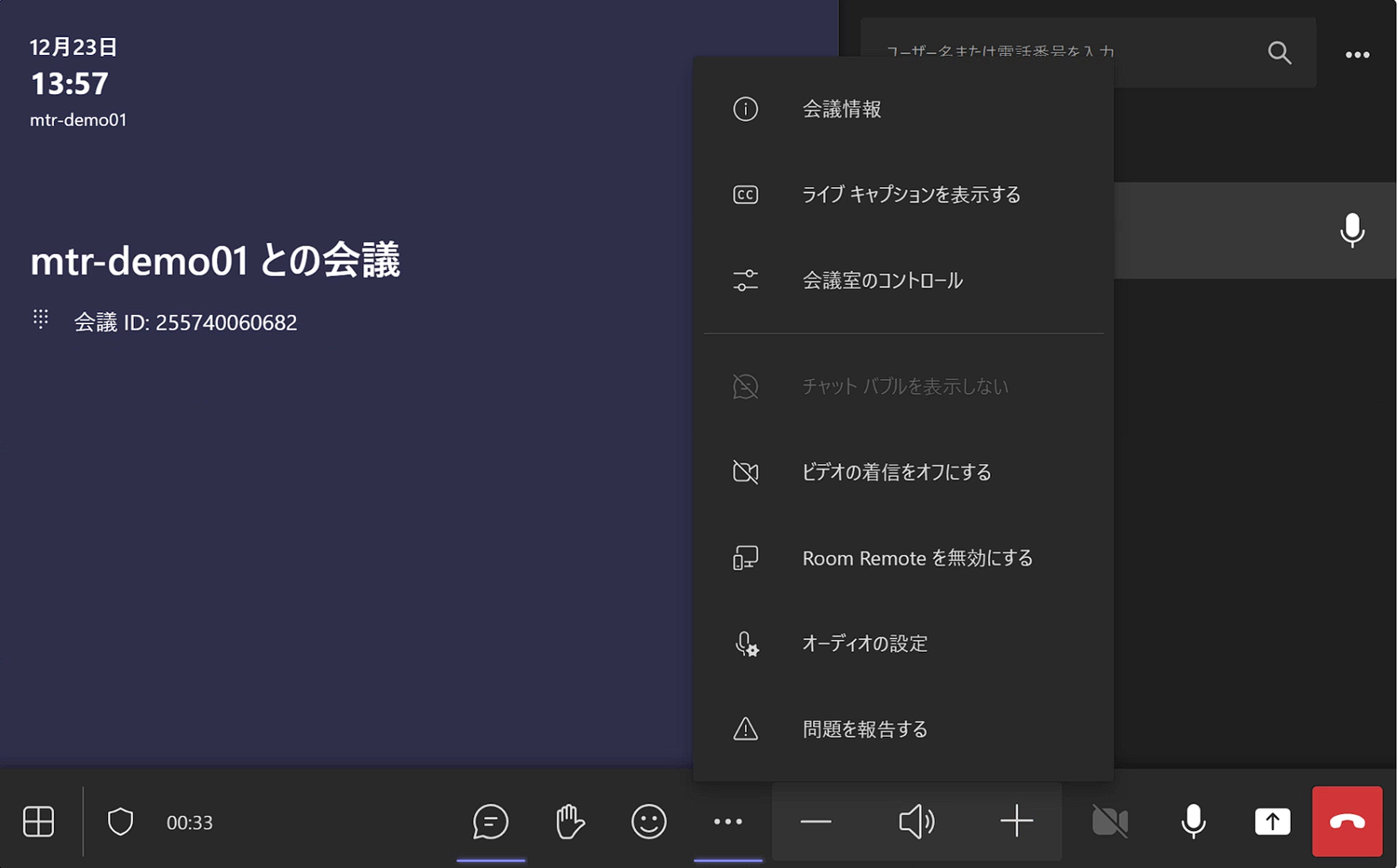Click the call timer 00:33
The height and width of the screenshot is (868, 1400).
(x=190, y=822)
